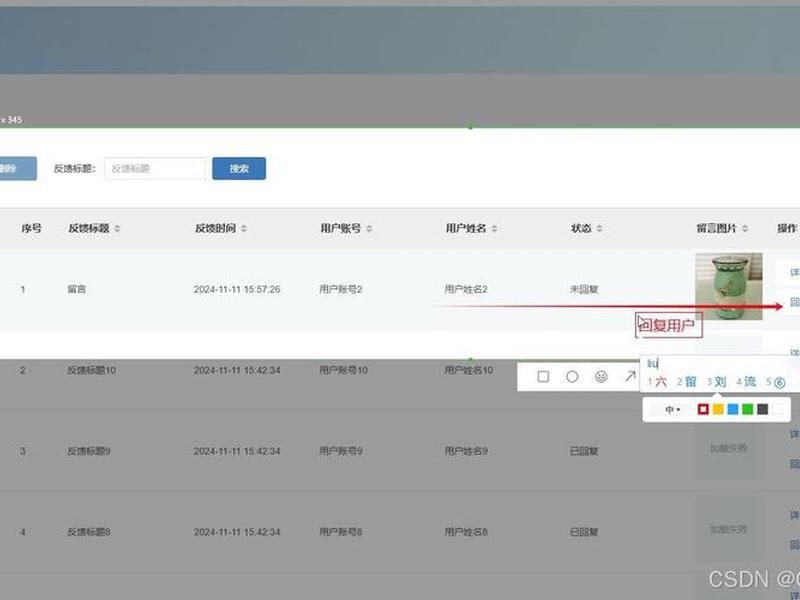Choose IME candidate 4 流
The width and height of the screenshot is (800, 600).
pyautogui.click(x=746, y=382)
